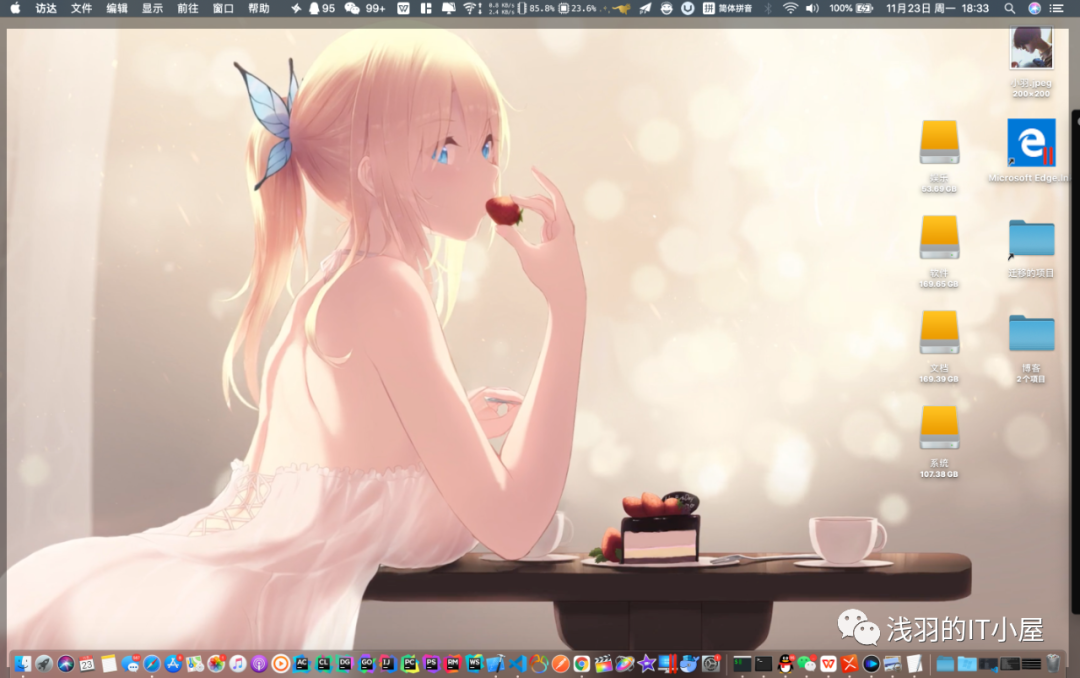Open 简体拼音 input method menu

[x=727, y=8]
